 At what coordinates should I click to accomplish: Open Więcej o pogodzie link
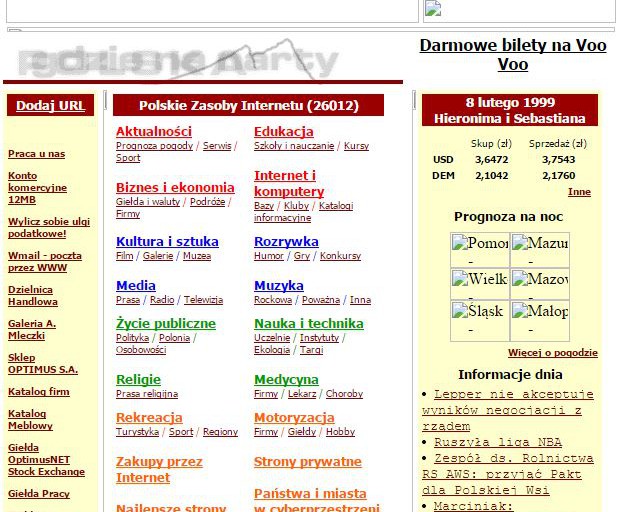(x=552, y=353)
